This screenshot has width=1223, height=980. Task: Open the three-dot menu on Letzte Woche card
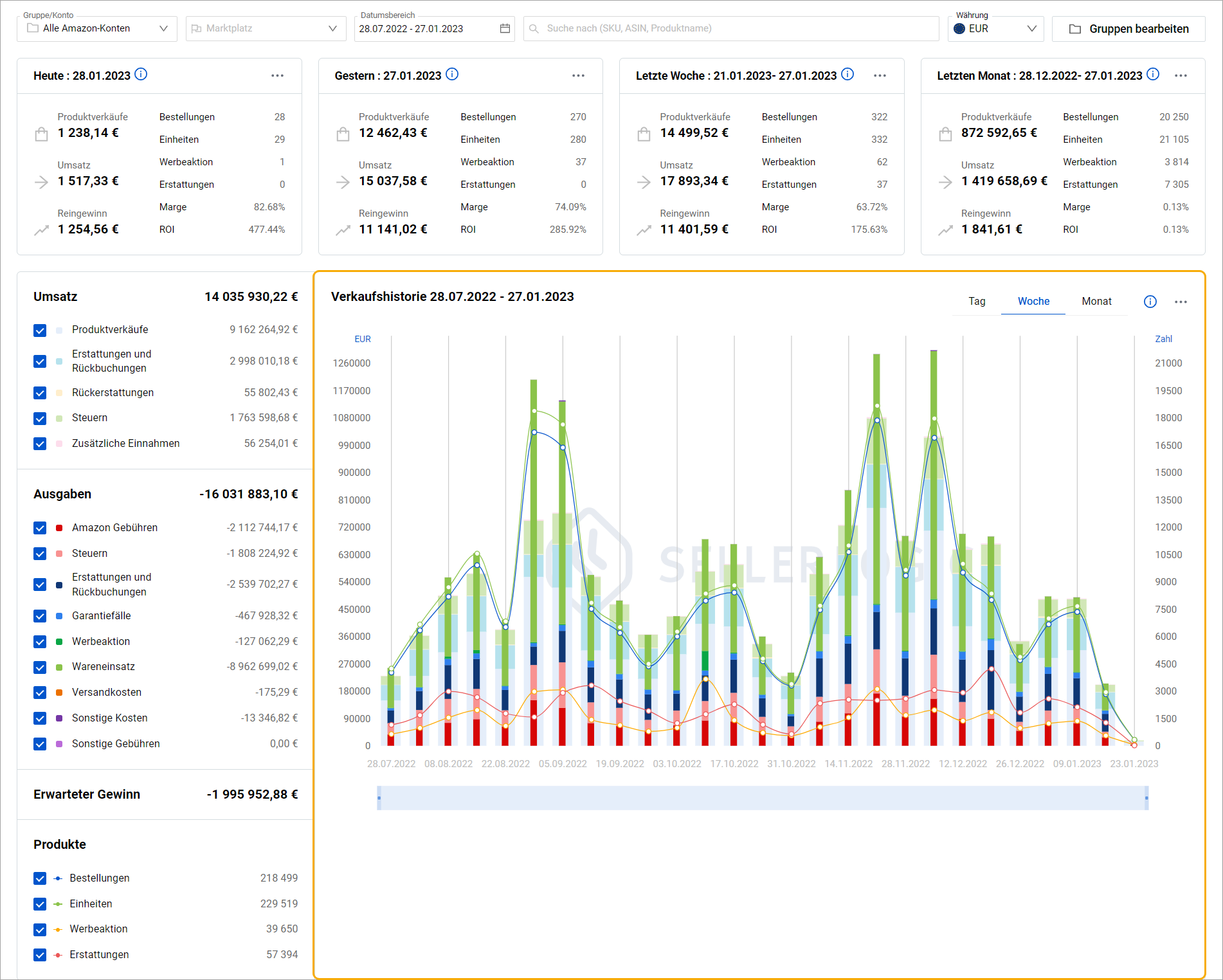880,76
